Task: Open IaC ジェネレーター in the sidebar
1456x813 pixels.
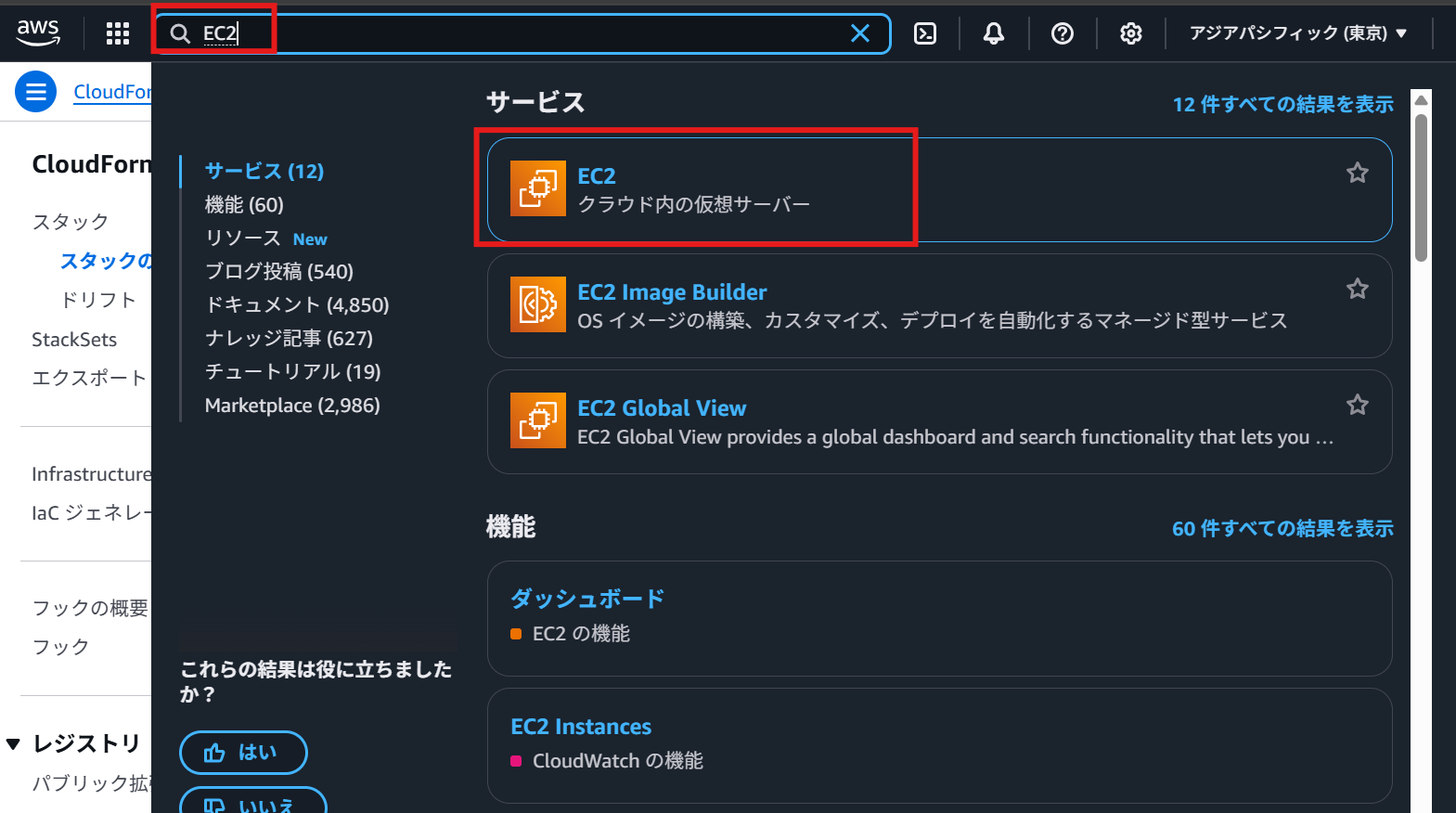Action: tap(91, 513)
